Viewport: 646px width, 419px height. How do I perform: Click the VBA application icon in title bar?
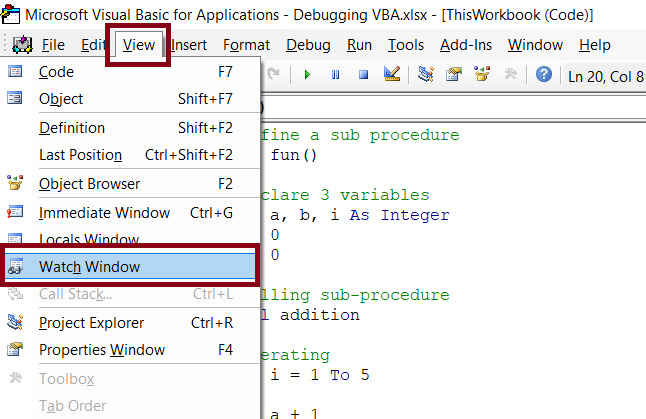coord(10,14)
